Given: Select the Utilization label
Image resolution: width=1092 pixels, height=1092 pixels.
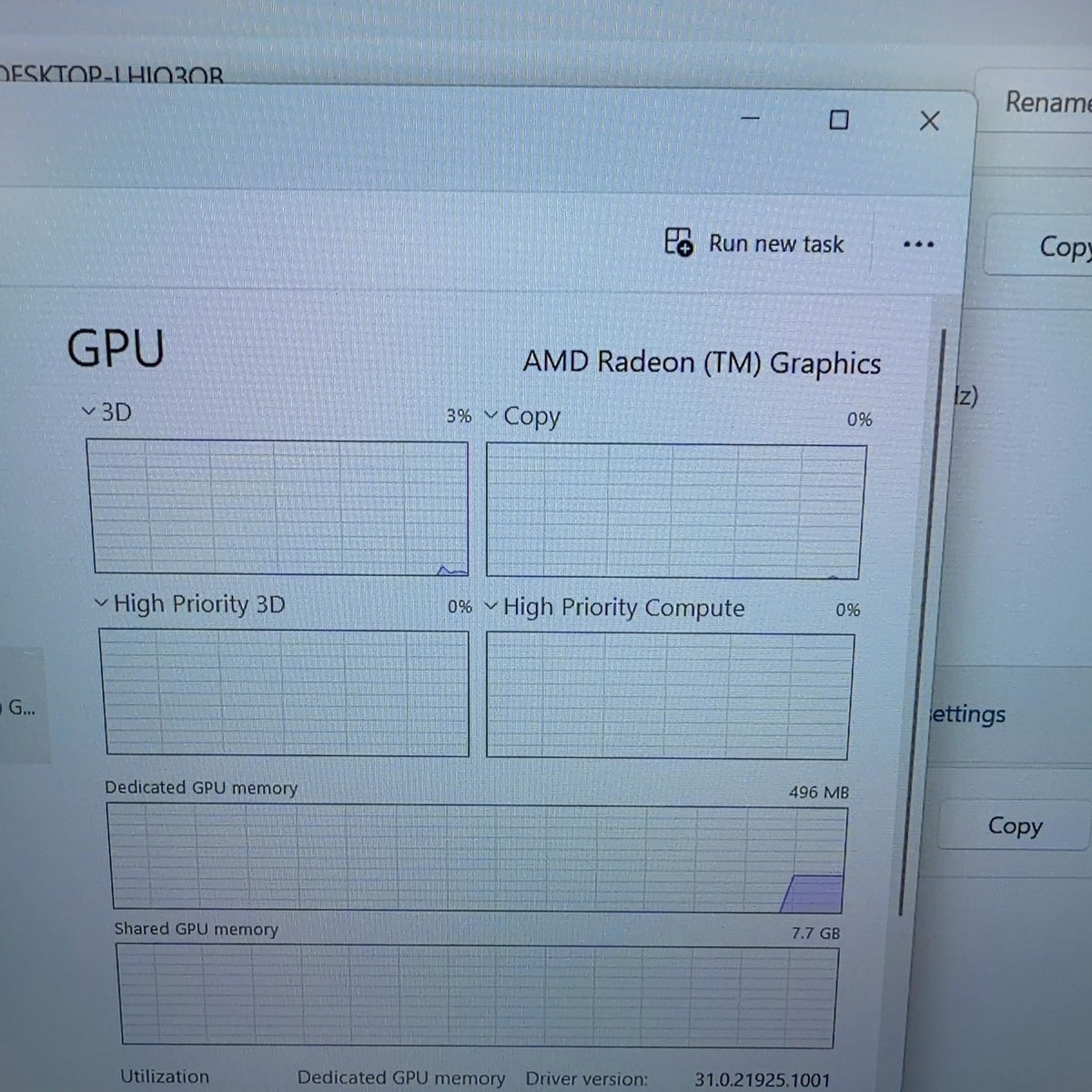Looking at the screenshot, I should click(165, 1077).
